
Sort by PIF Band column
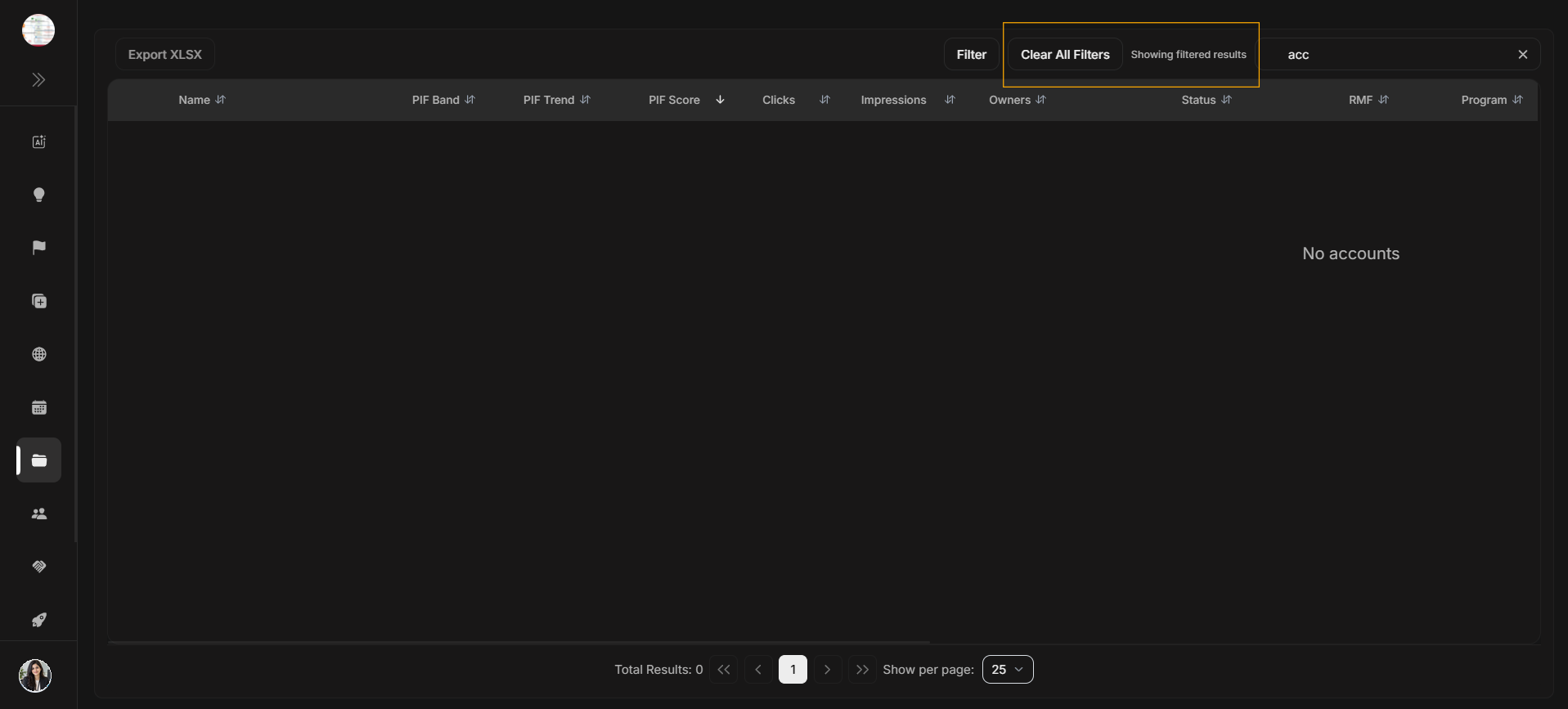(470, 100)
